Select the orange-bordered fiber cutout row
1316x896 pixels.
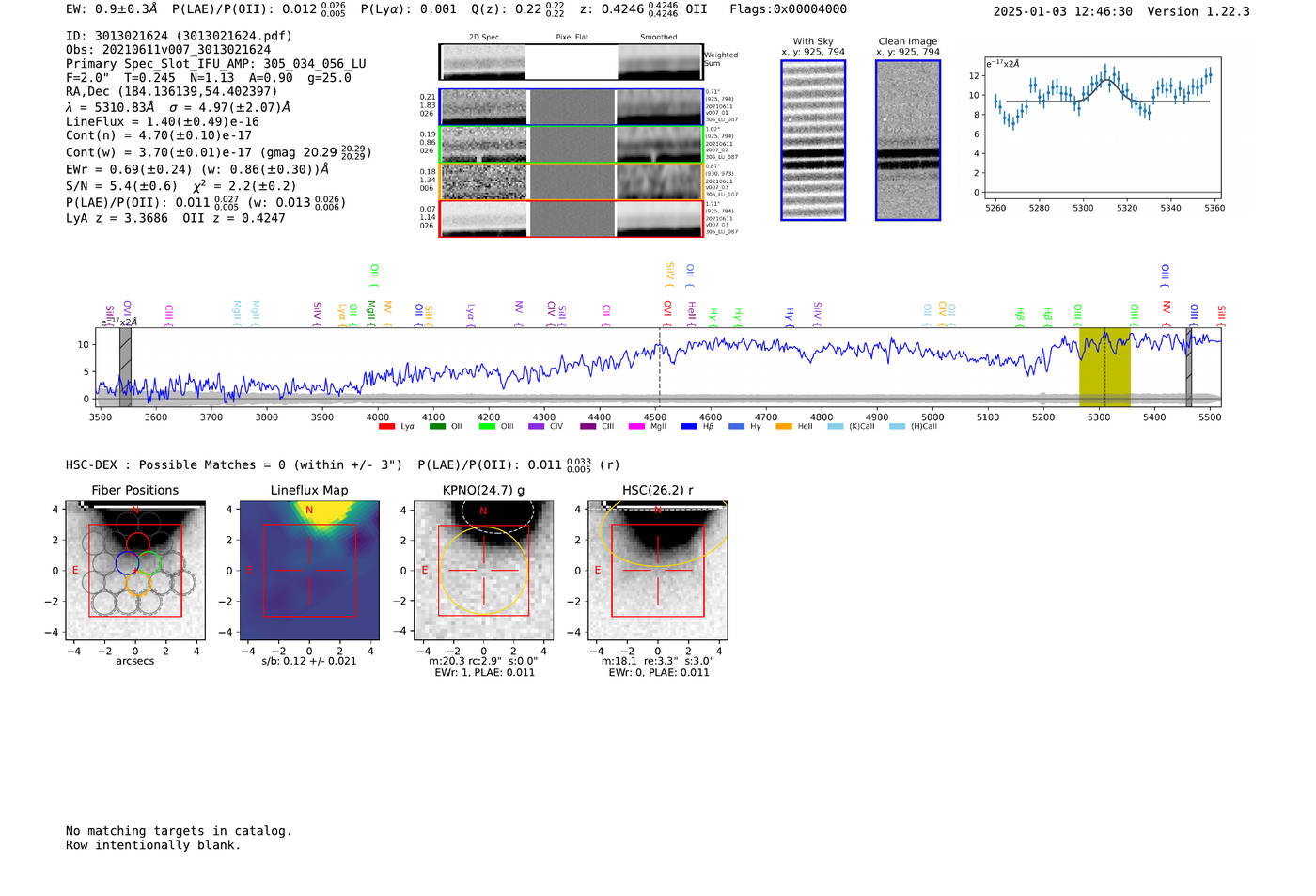click(571, 181)
